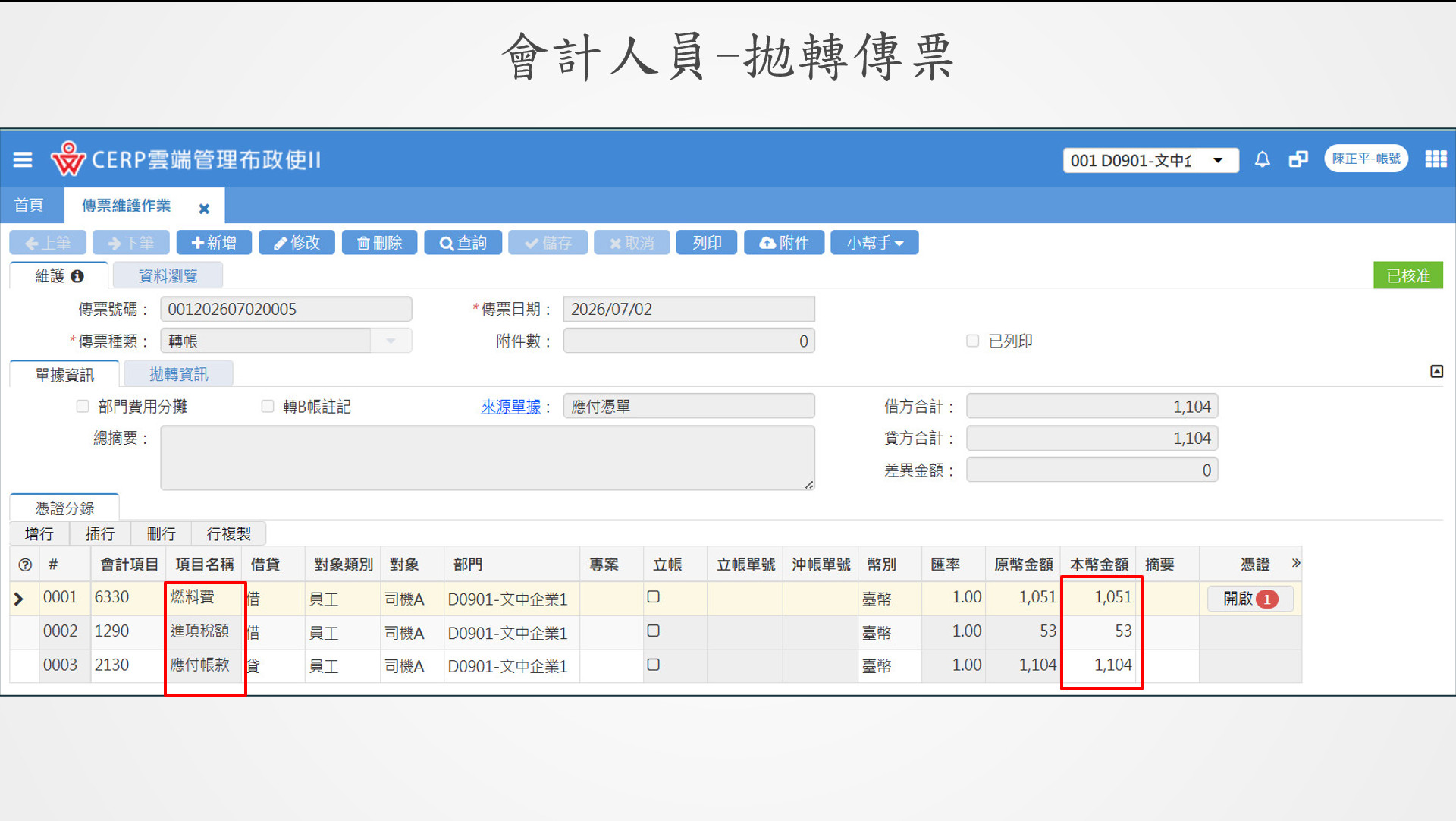Click account code 6330 cell
The width and height of the screenshot is (1456, 821).
coord(127,597)
